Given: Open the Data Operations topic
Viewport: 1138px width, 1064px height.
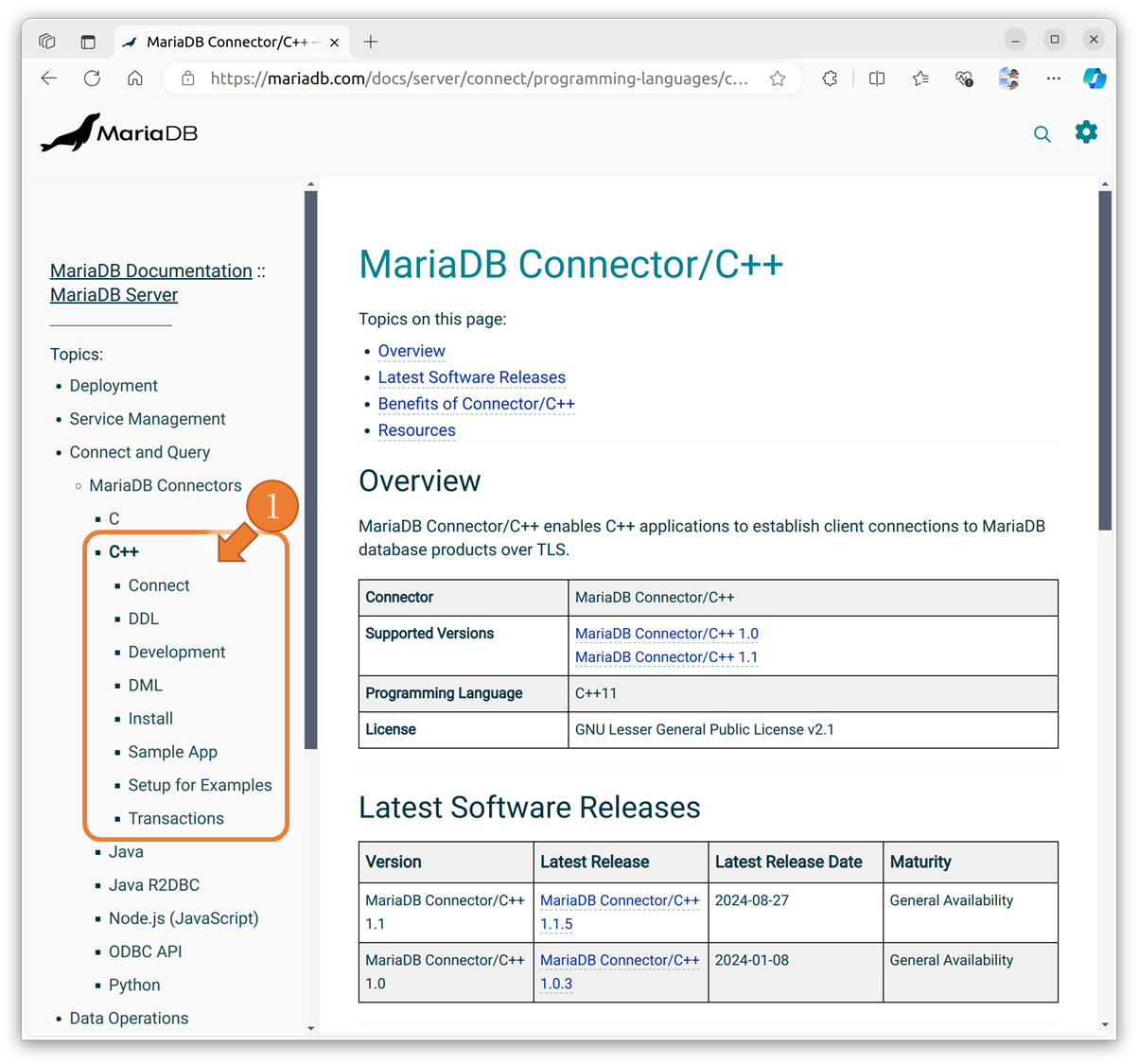Looking at the screenshot, I should tap(129, 1018).
